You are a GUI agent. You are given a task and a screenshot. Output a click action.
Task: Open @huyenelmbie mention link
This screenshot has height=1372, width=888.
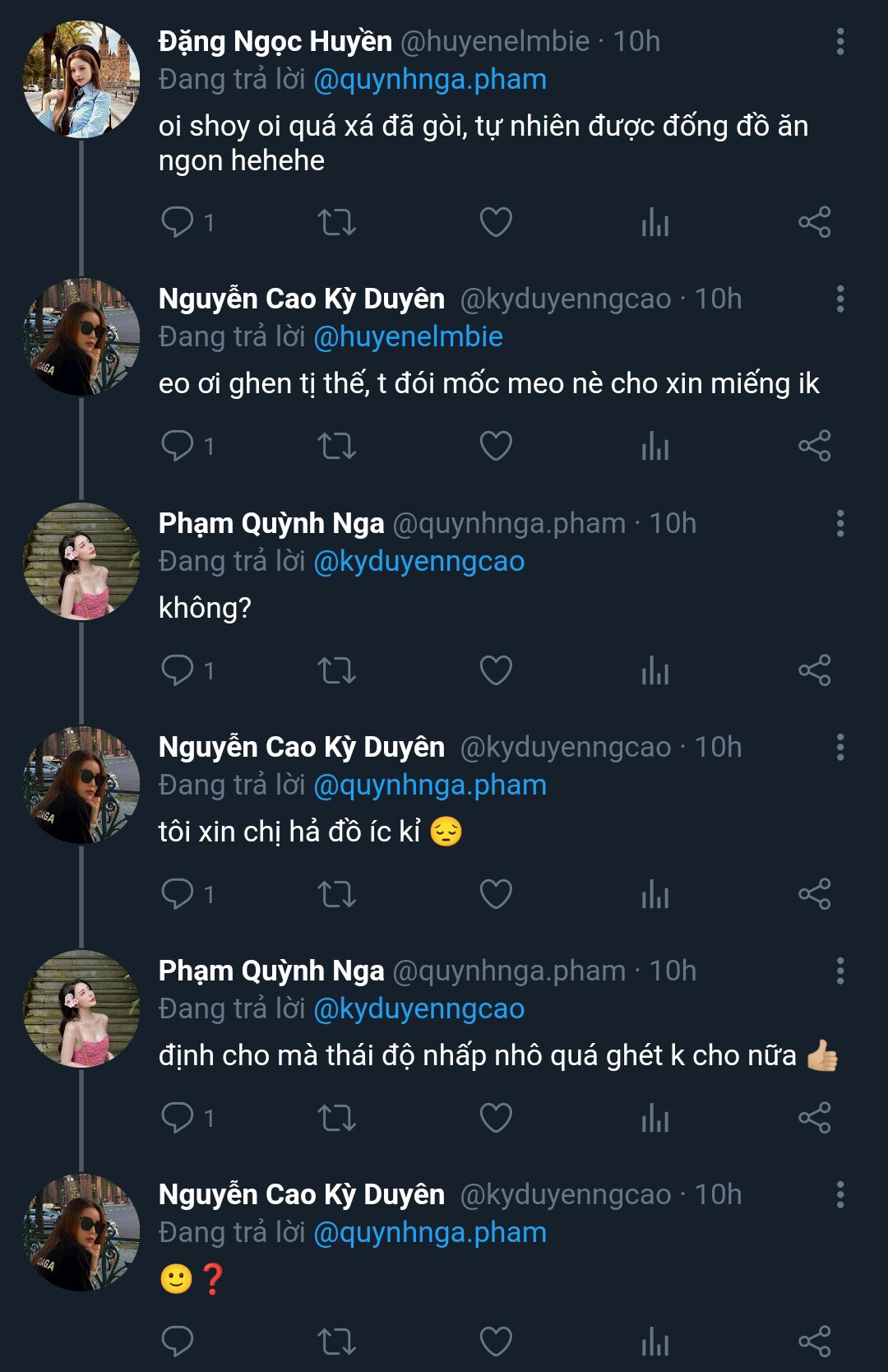click(408, 336)
